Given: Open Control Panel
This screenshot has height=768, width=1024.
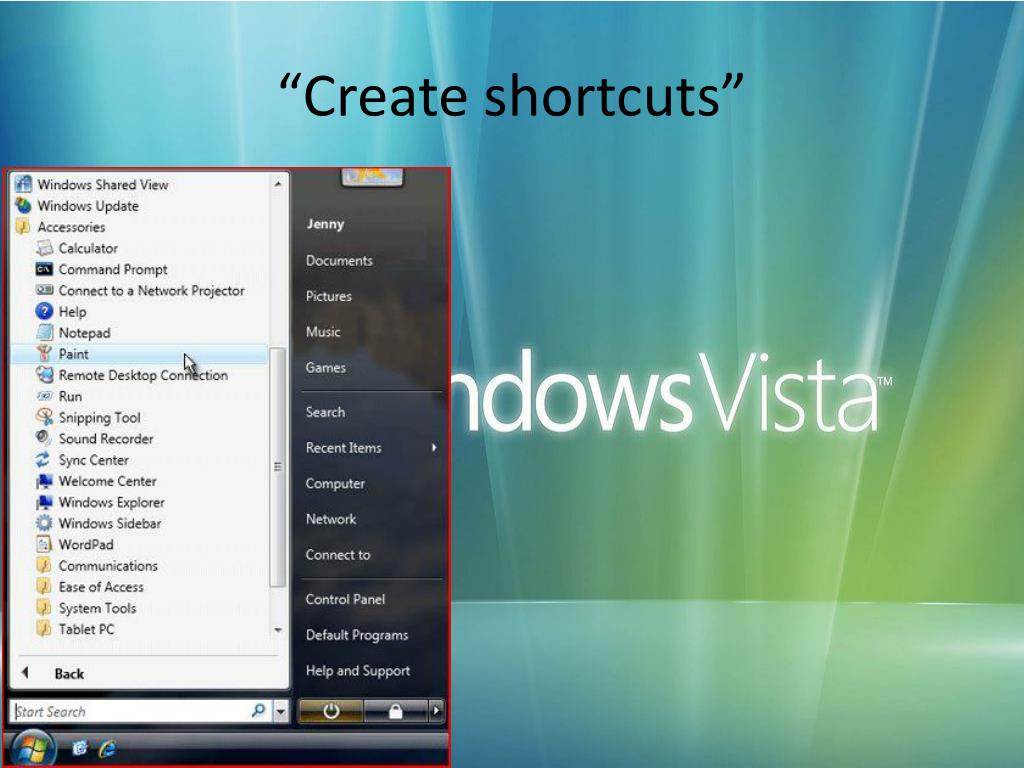Looking at the screenshot, I should coord(345,600).
